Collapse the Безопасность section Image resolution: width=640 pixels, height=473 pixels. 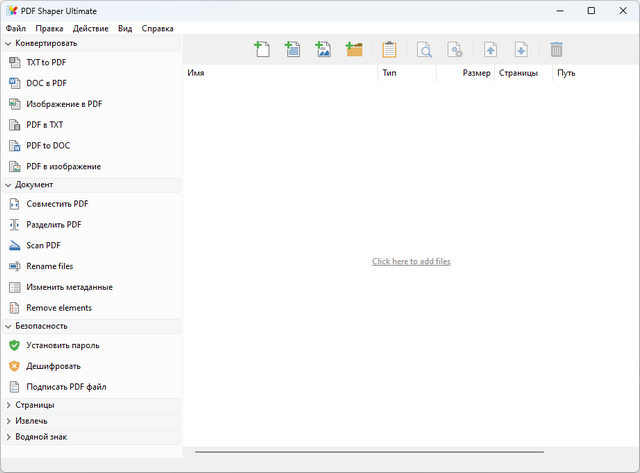coord(9,326)
